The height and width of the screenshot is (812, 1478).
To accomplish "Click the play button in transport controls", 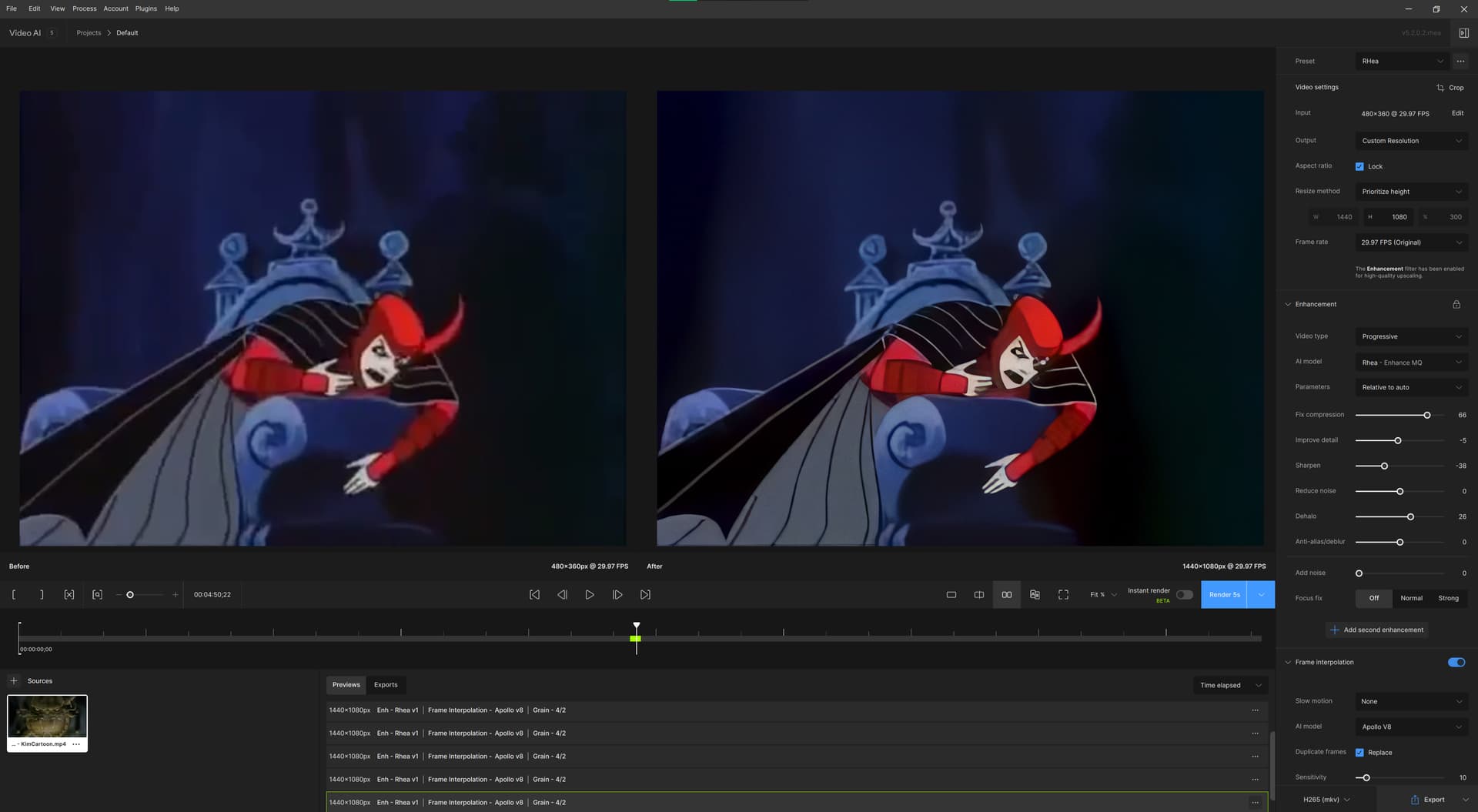I will click(x=590, y=595).
